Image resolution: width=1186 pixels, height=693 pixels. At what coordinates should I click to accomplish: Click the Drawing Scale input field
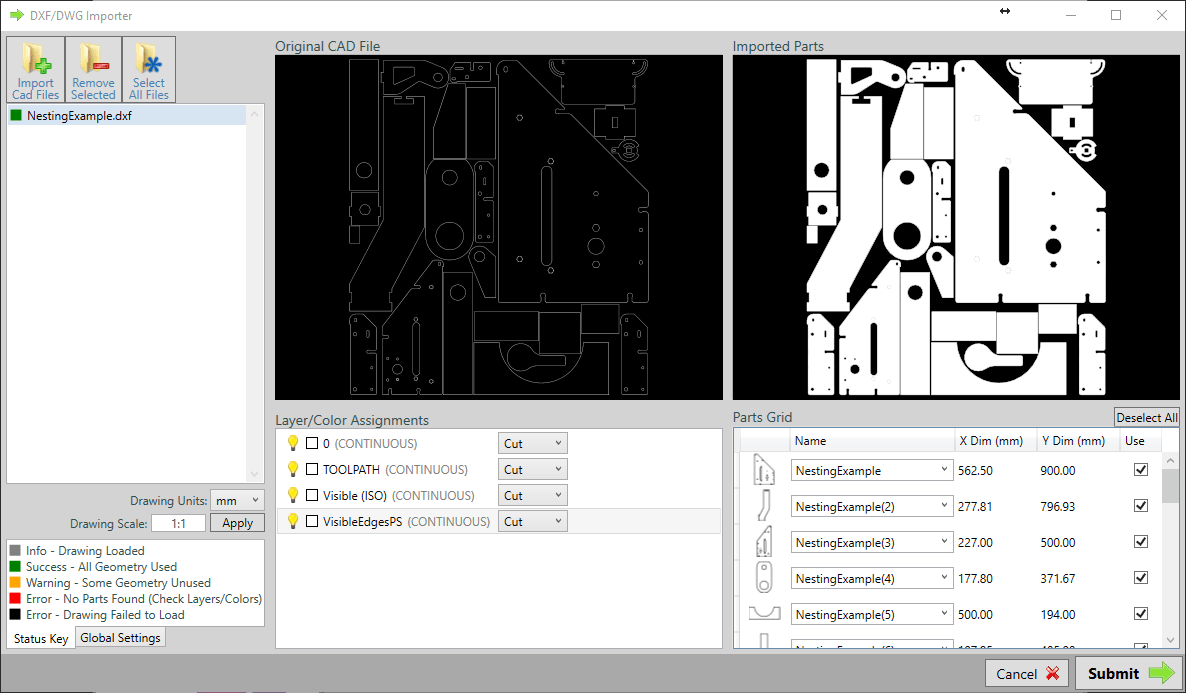point(178,523)
